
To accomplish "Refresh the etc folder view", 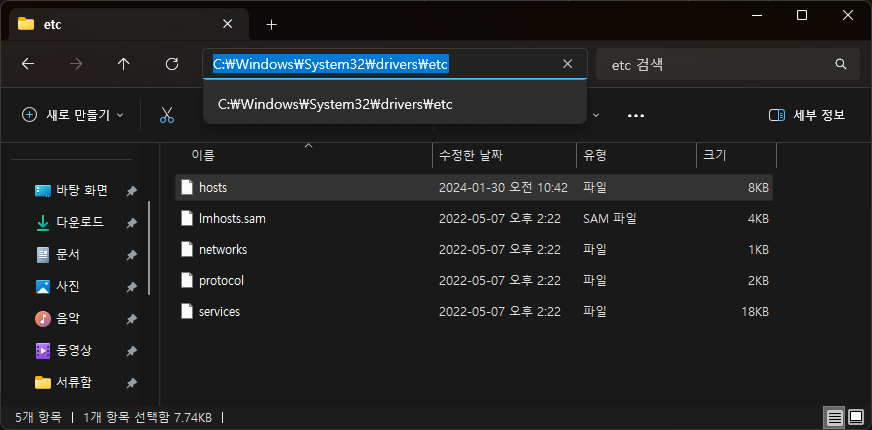I will [x=172, y=64].
